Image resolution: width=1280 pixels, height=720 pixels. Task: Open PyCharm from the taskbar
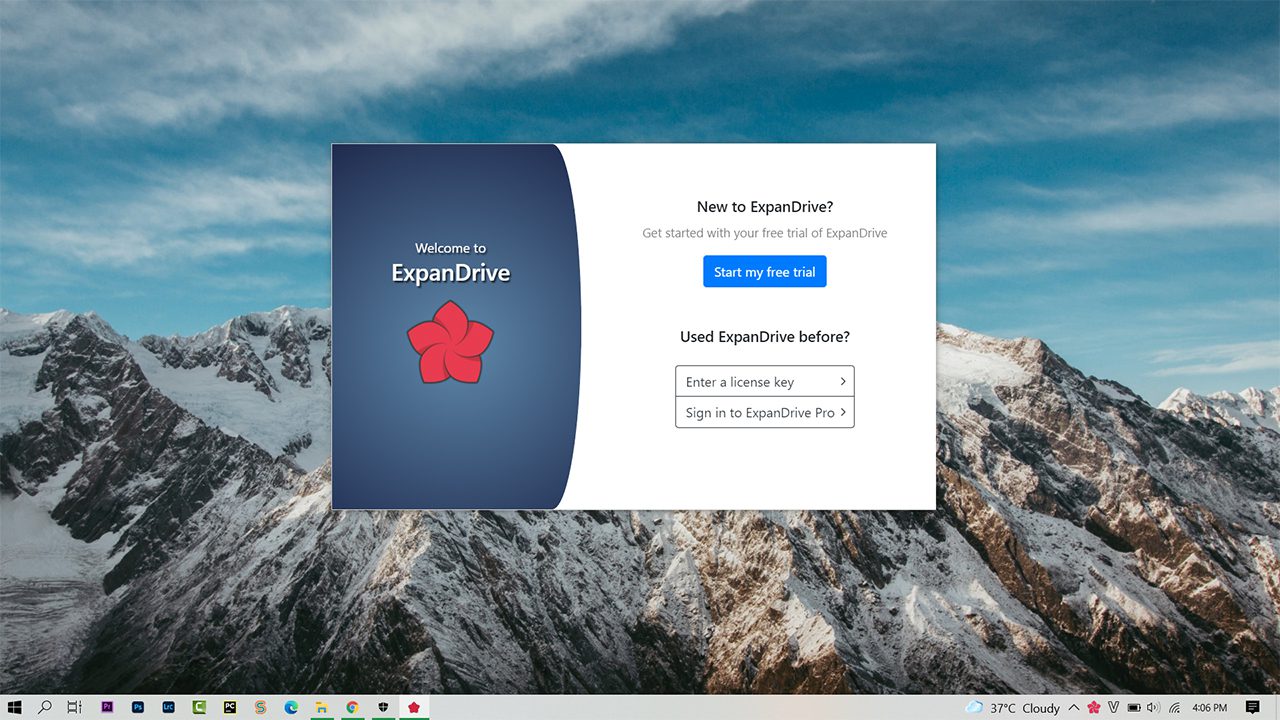click(x=230, y=707)
